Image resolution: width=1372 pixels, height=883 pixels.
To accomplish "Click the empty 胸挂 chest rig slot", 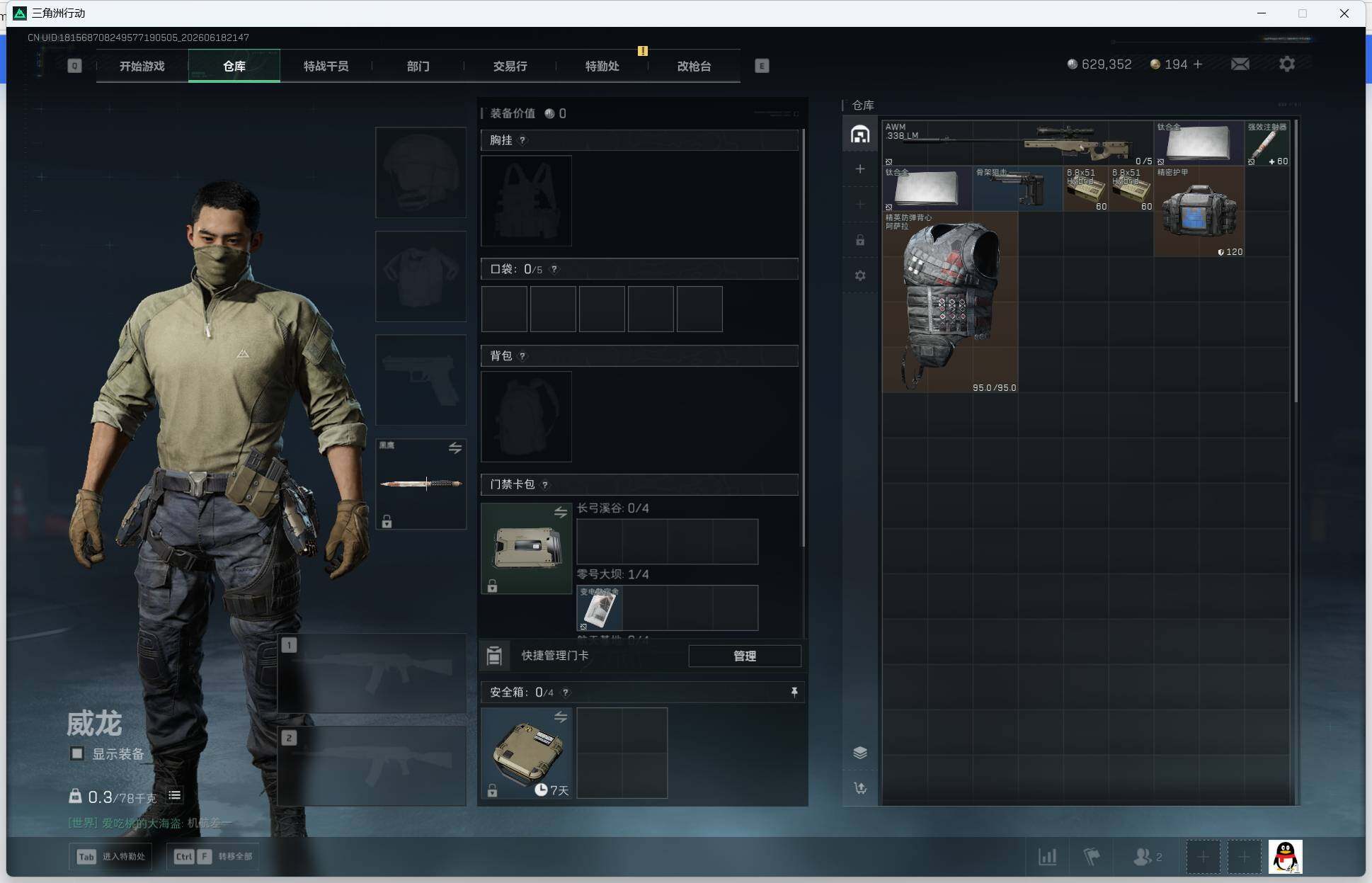I will (x=526, y=200).
